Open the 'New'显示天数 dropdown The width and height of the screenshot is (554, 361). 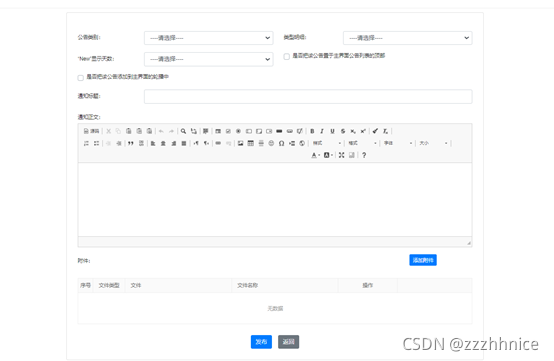pos(208,59)
